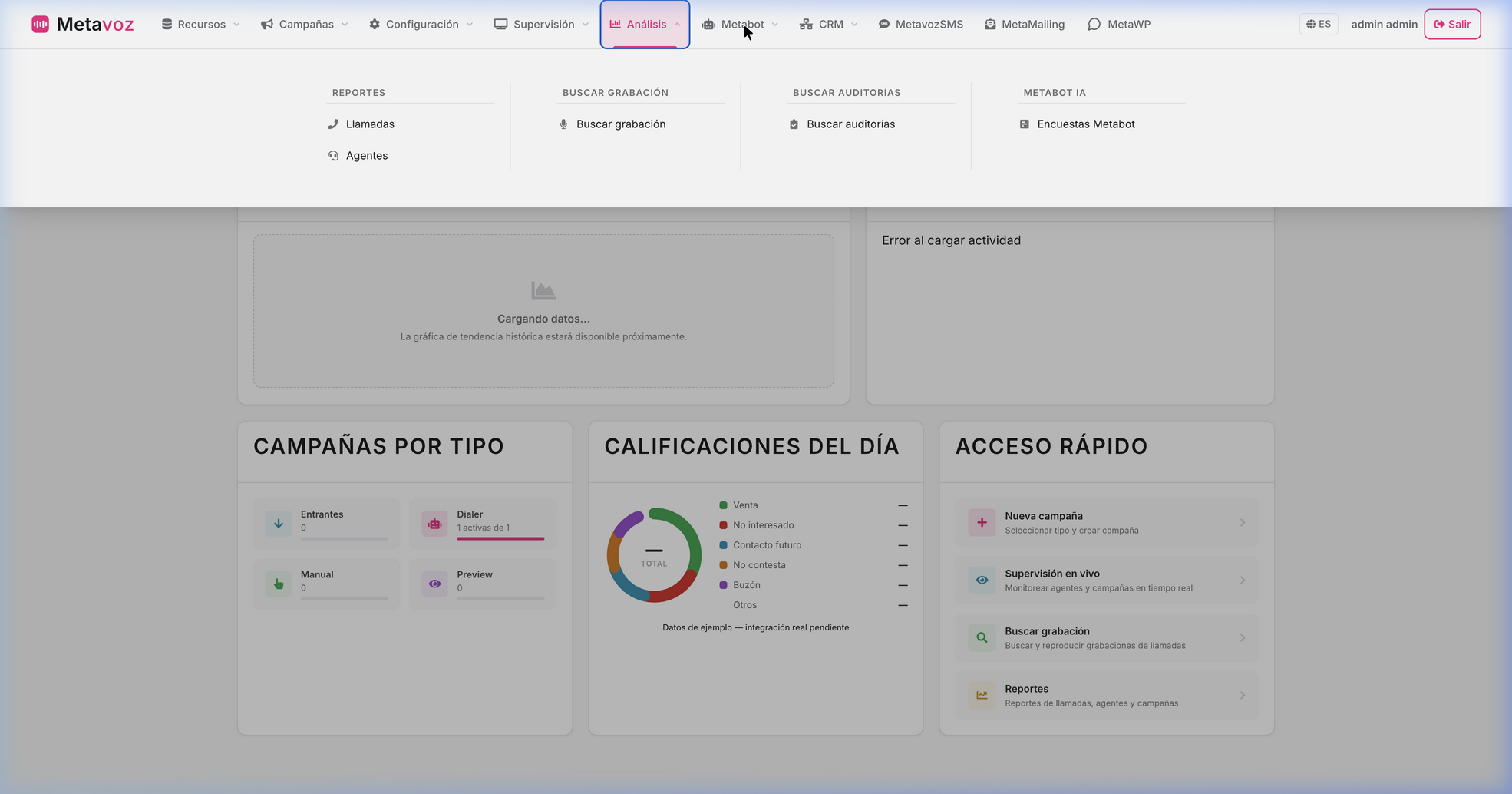The height and width of the screenshot is (794, 1512).
Task: Click the red No interesado legend swatch
Action: pos(723,525)
